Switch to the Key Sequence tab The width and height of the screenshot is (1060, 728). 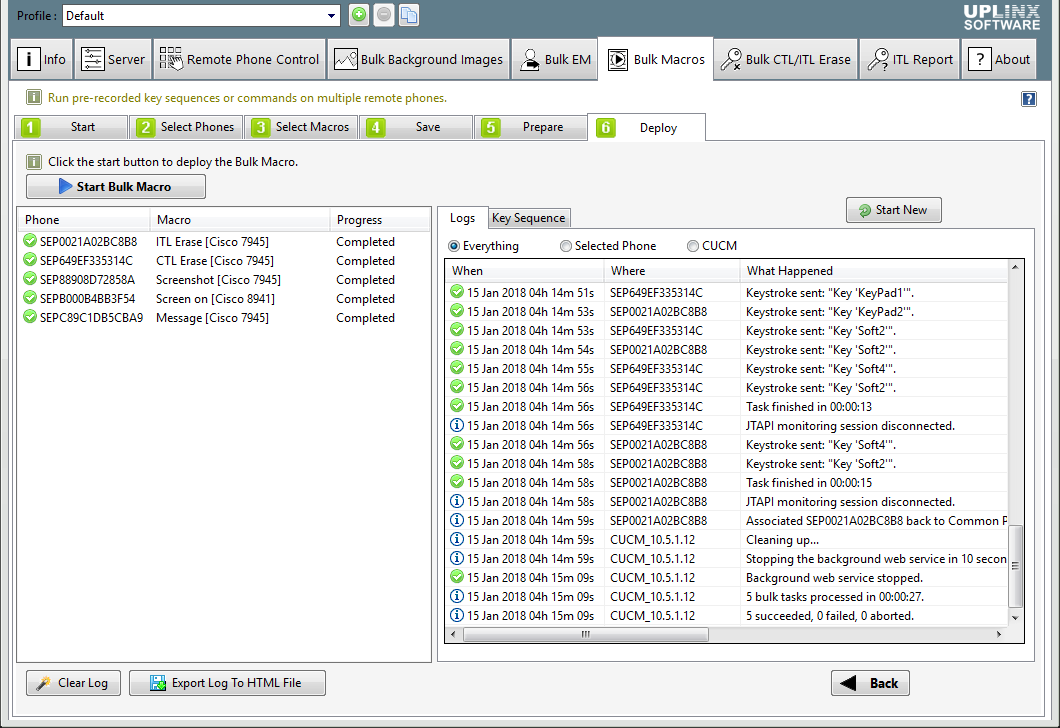(x=529, y=218)
